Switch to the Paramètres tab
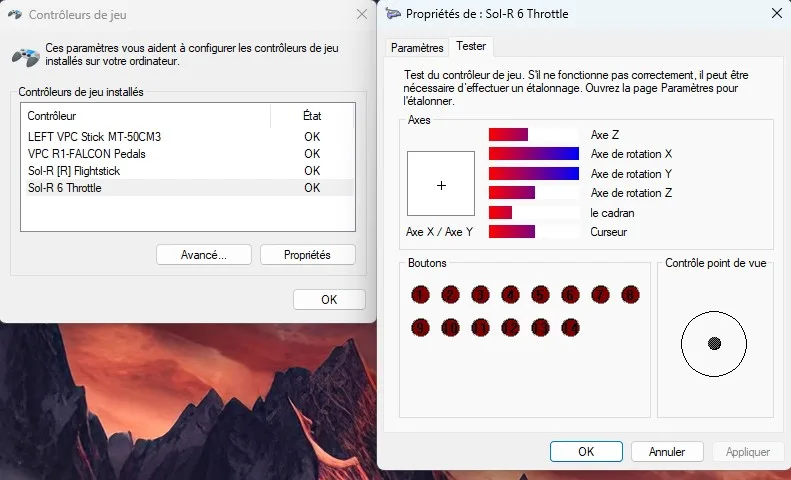The width and height of the screenshot is (791, 480). 417,47
